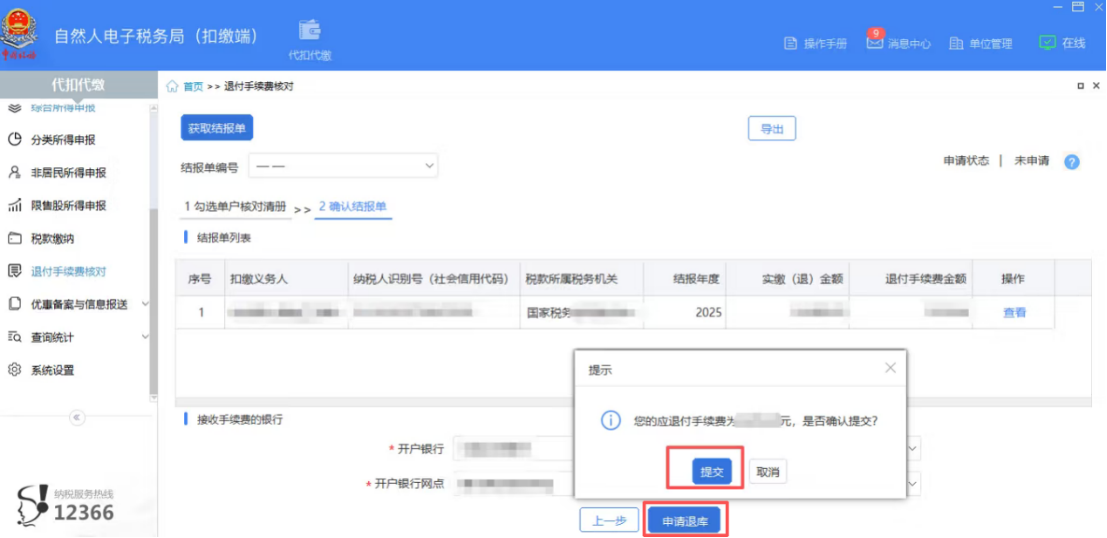Viewport: 1107px width, 538px height.
Task: Click the 代扣代缴 sidebar header
Action: click(78, 85)
